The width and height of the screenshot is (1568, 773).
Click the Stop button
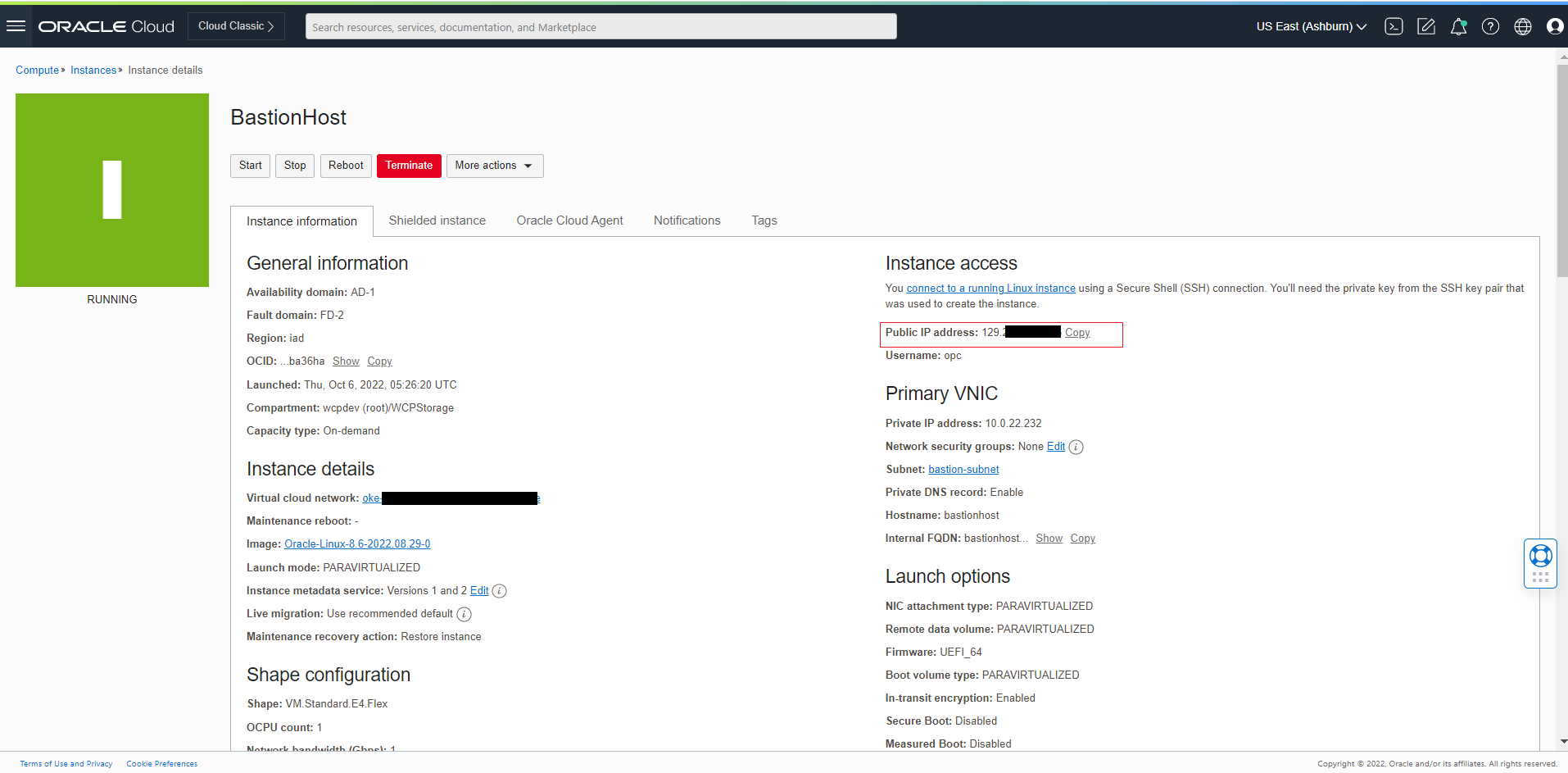(x=295, y=166)
